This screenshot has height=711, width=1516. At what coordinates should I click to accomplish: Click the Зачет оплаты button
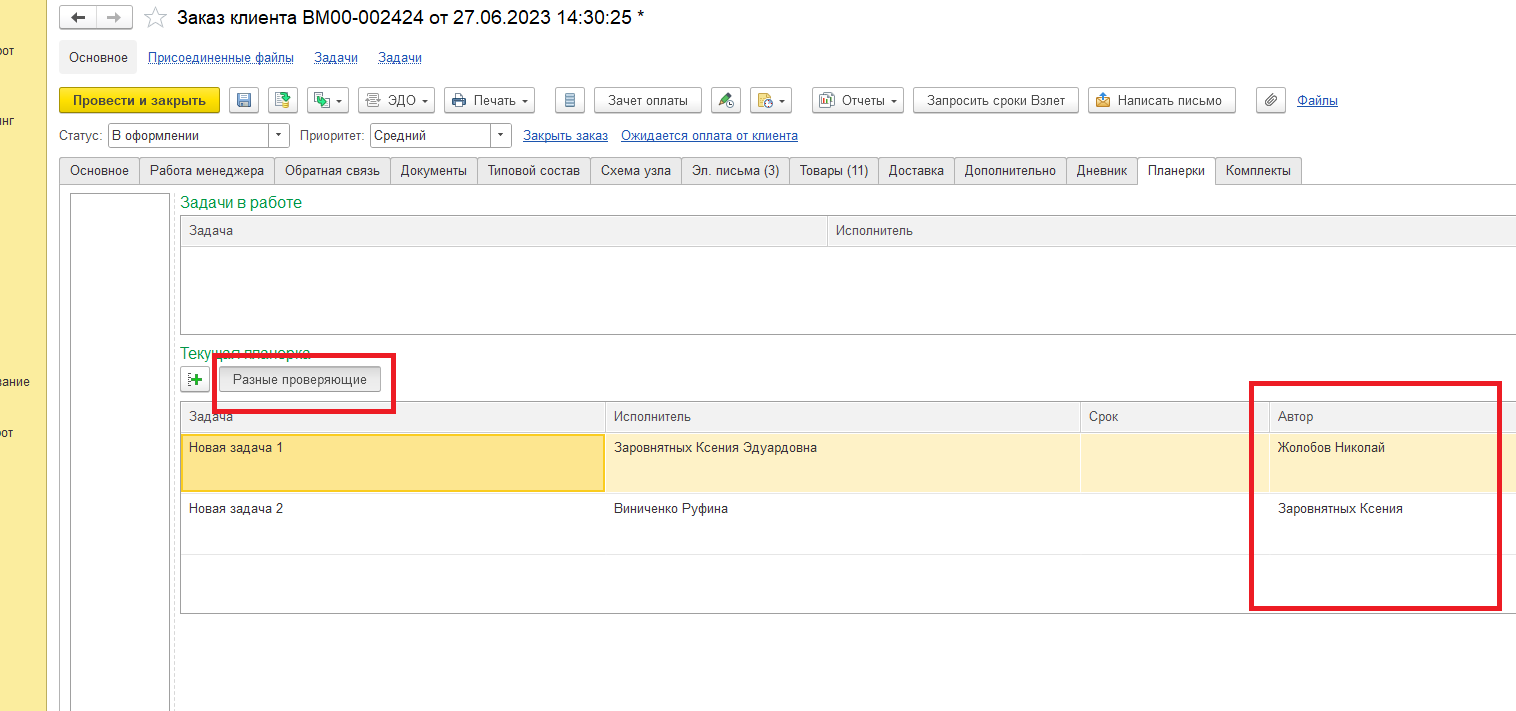coord(648,100)
